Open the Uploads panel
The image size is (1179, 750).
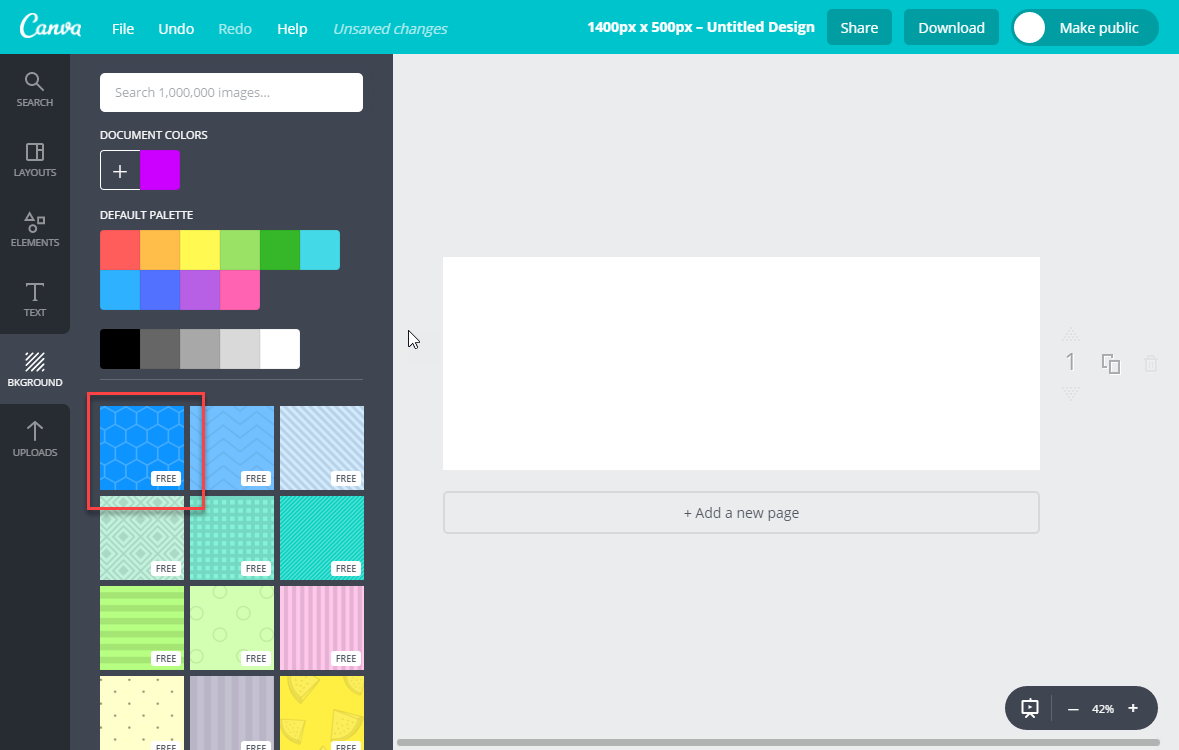coord(34,439)
